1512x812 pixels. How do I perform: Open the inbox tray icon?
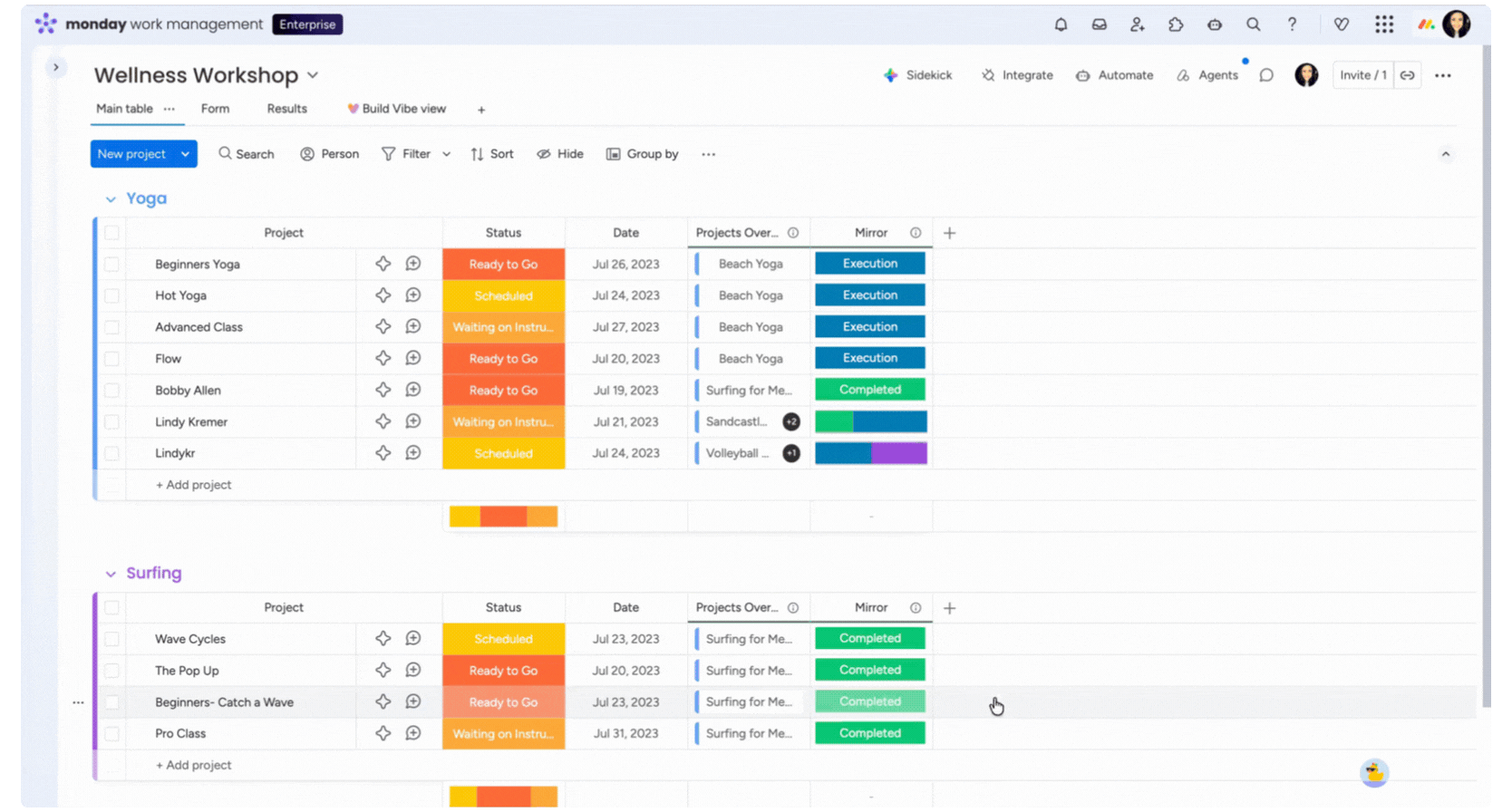click(x=1099, y=24)
